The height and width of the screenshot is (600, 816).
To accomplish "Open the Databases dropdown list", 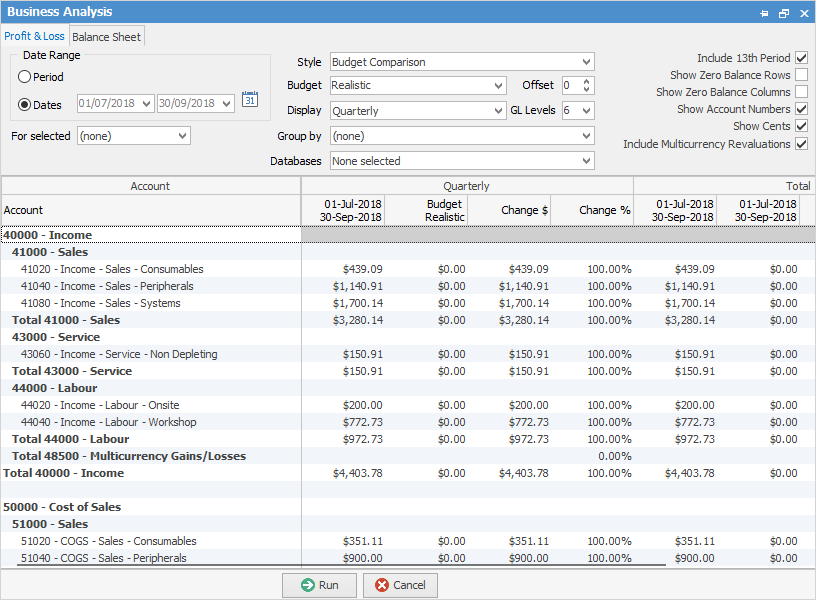I will (586, 161).
